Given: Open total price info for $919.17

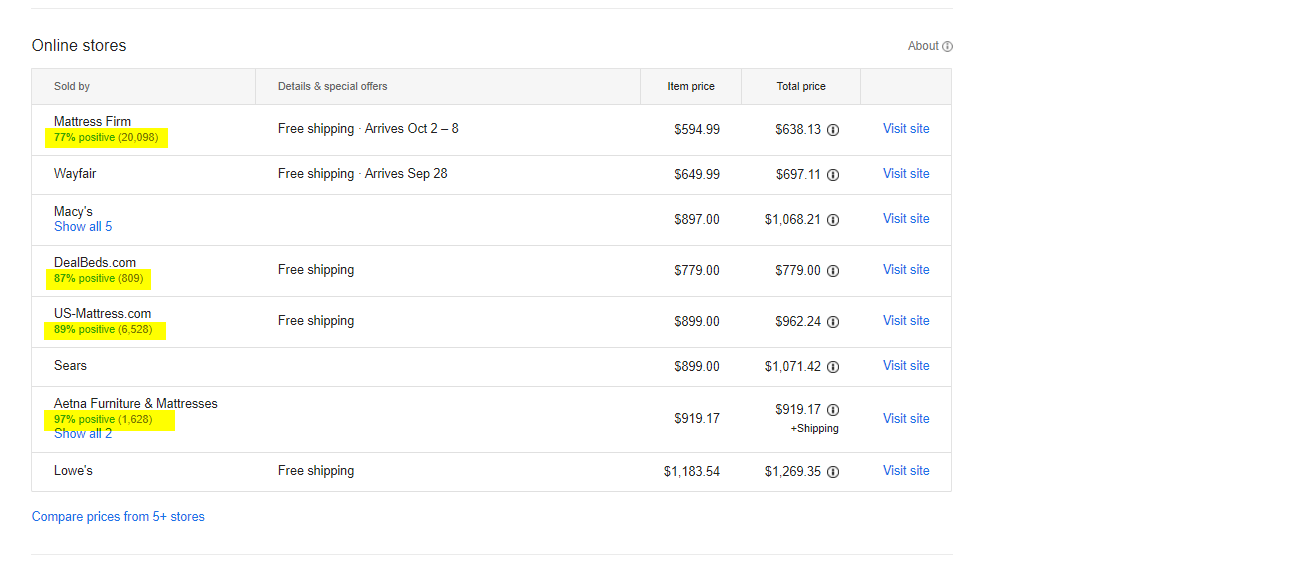Looking at the screenshot, I should pyautogui.click(x=833, y=410).
